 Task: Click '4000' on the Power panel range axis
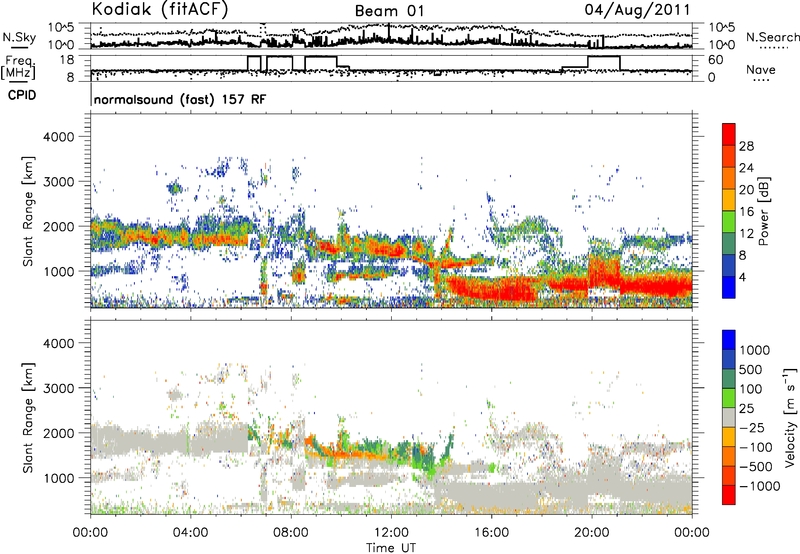(x=58, y=137)
